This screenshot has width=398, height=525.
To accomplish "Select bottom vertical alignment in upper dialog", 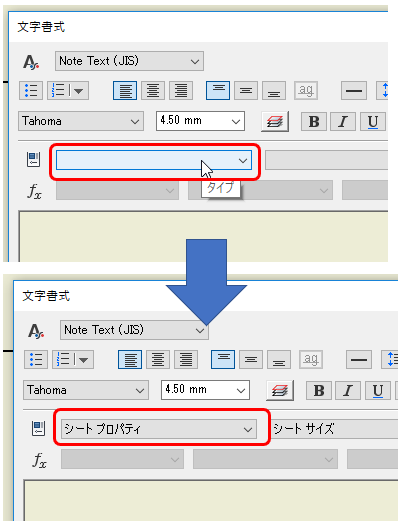I will pyautogui.click(x=274, y=90).
